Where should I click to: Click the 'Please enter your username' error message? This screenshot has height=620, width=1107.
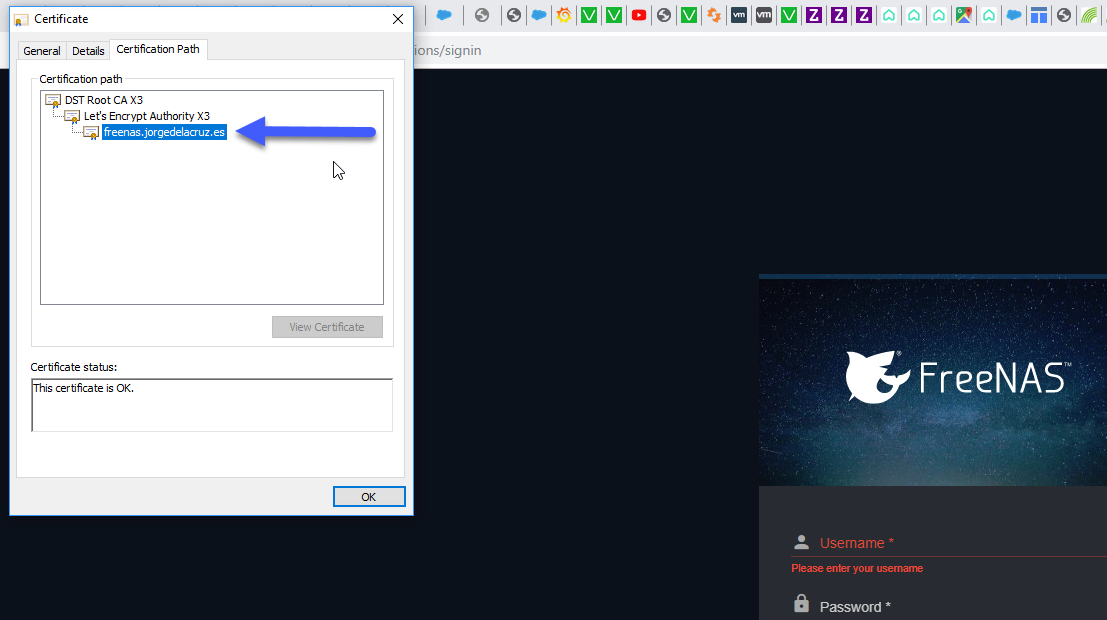pos(857,568)
